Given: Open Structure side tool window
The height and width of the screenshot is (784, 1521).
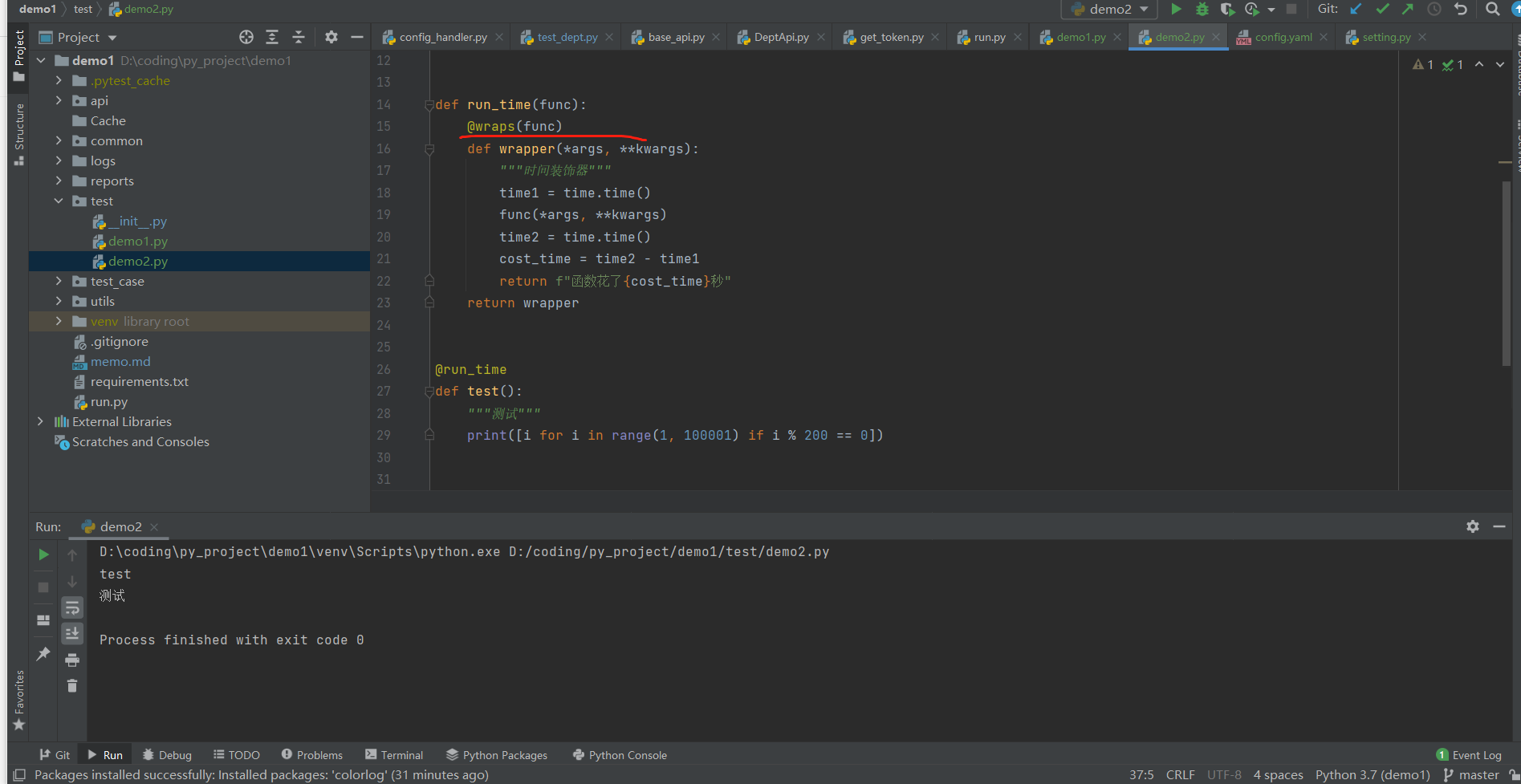Looking at the screenshot, I should pyautogui.click(x=19, y=134).
